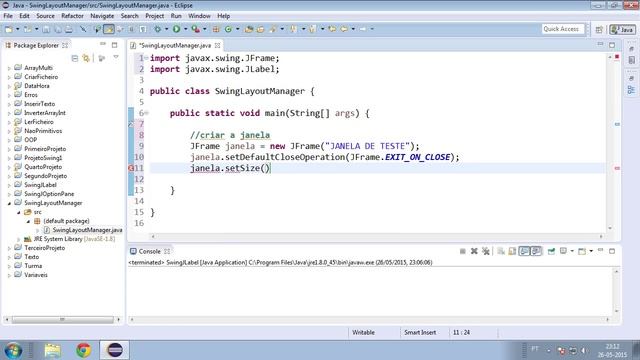Open the Debug button dropdown arrow
Viewport: 640px width, 360px height.
pos(167,29)
